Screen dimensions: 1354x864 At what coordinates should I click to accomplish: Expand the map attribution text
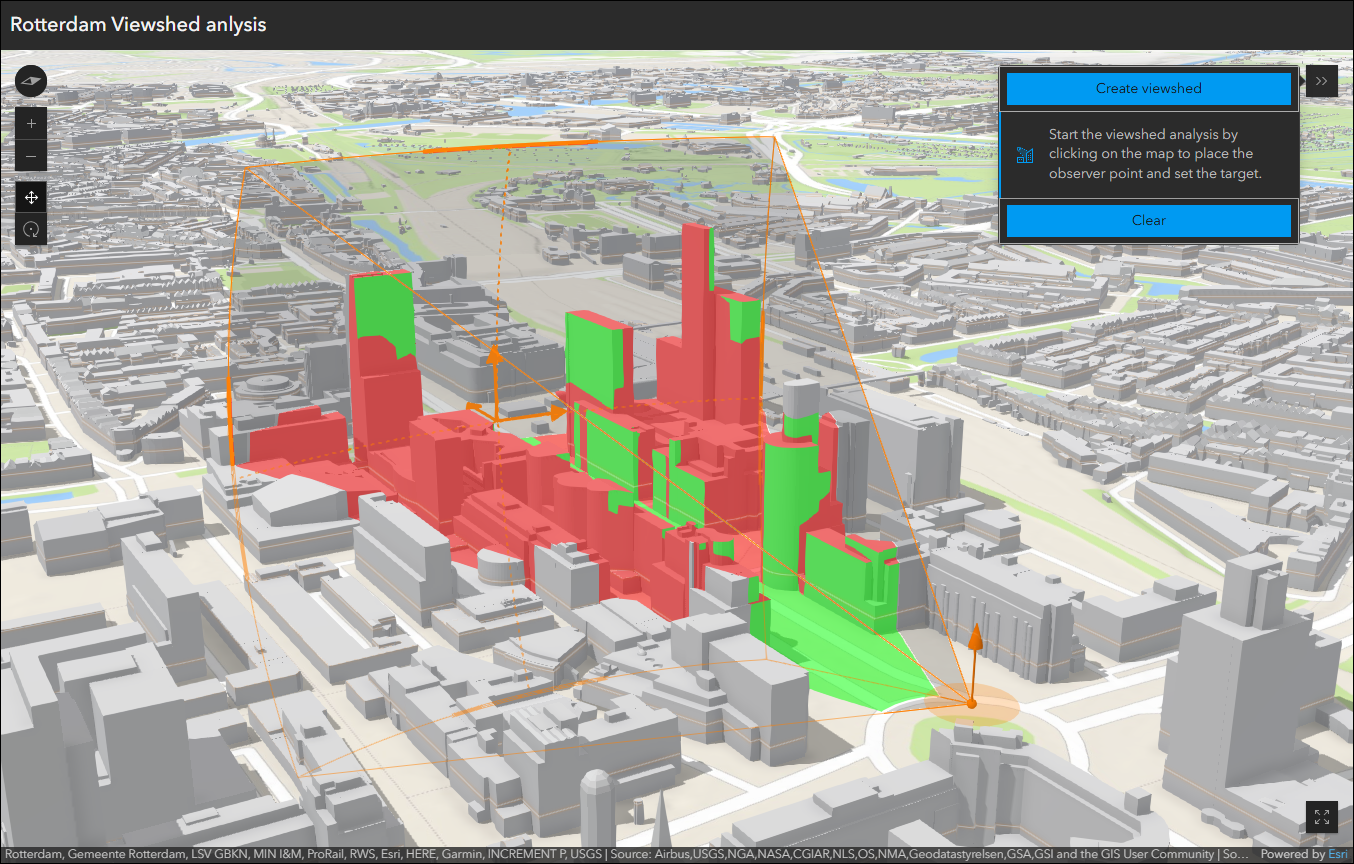tap(625, 854)
